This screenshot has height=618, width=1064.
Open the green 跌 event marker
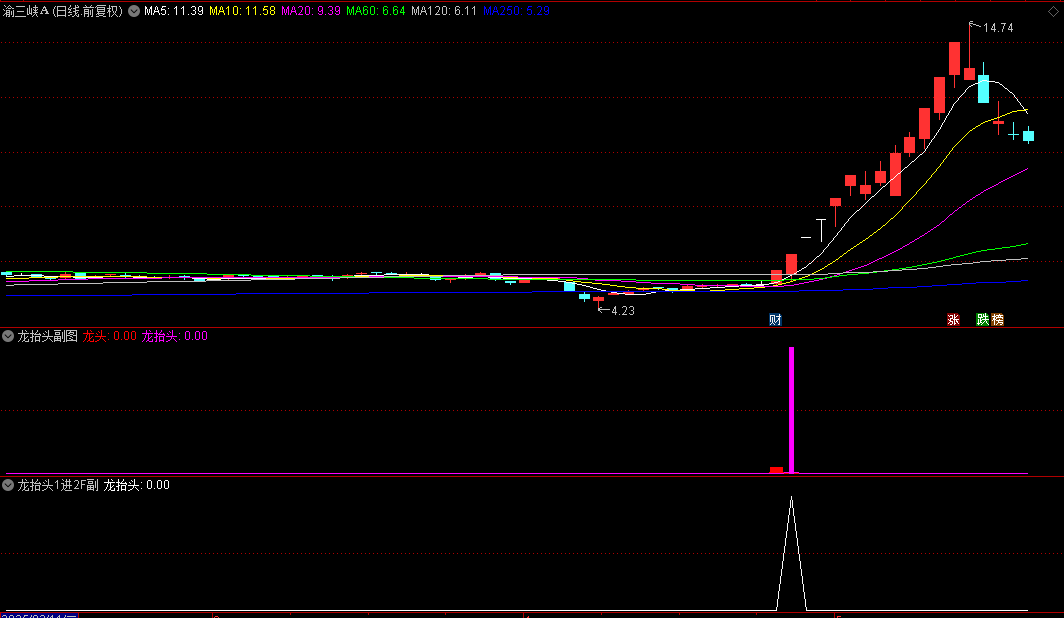point(983,320)
